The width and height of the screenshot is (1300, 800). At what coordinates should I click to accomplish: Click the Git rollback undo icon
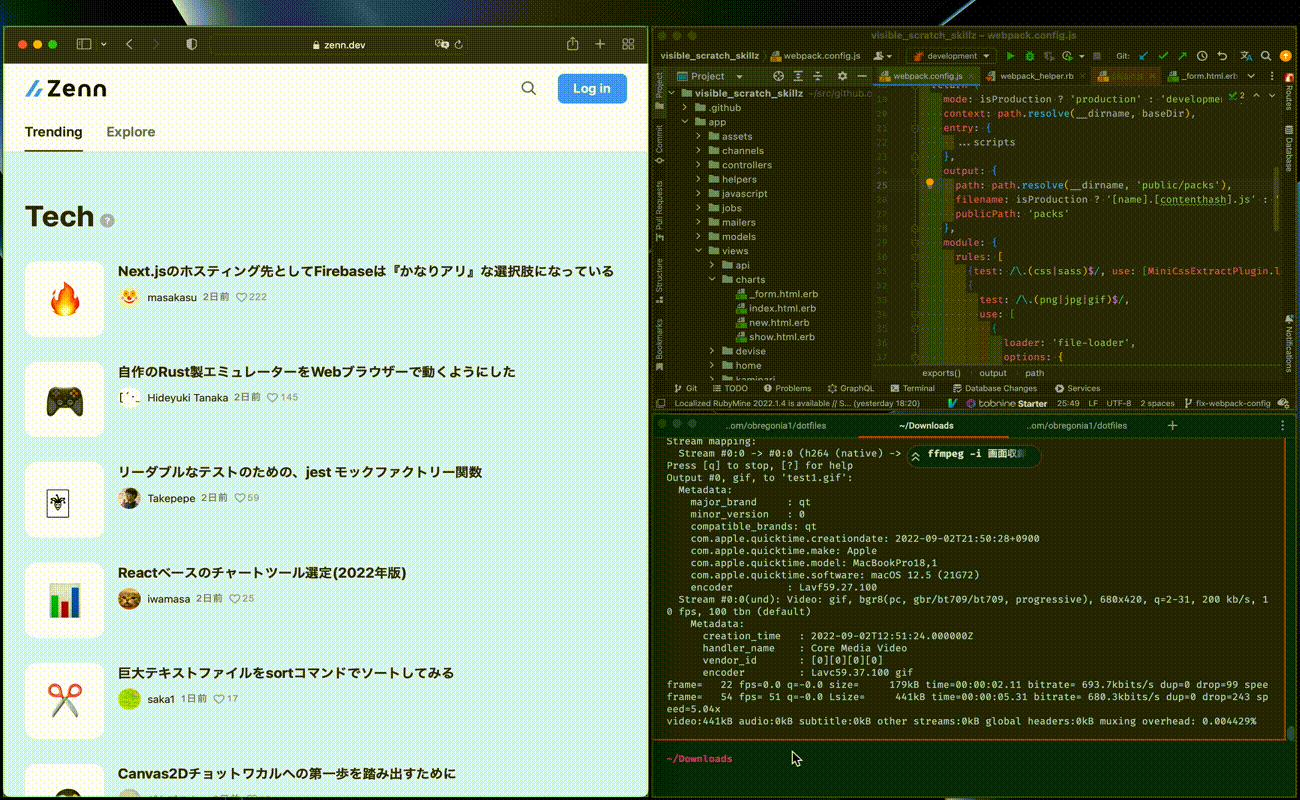(x=1222, y=56)
